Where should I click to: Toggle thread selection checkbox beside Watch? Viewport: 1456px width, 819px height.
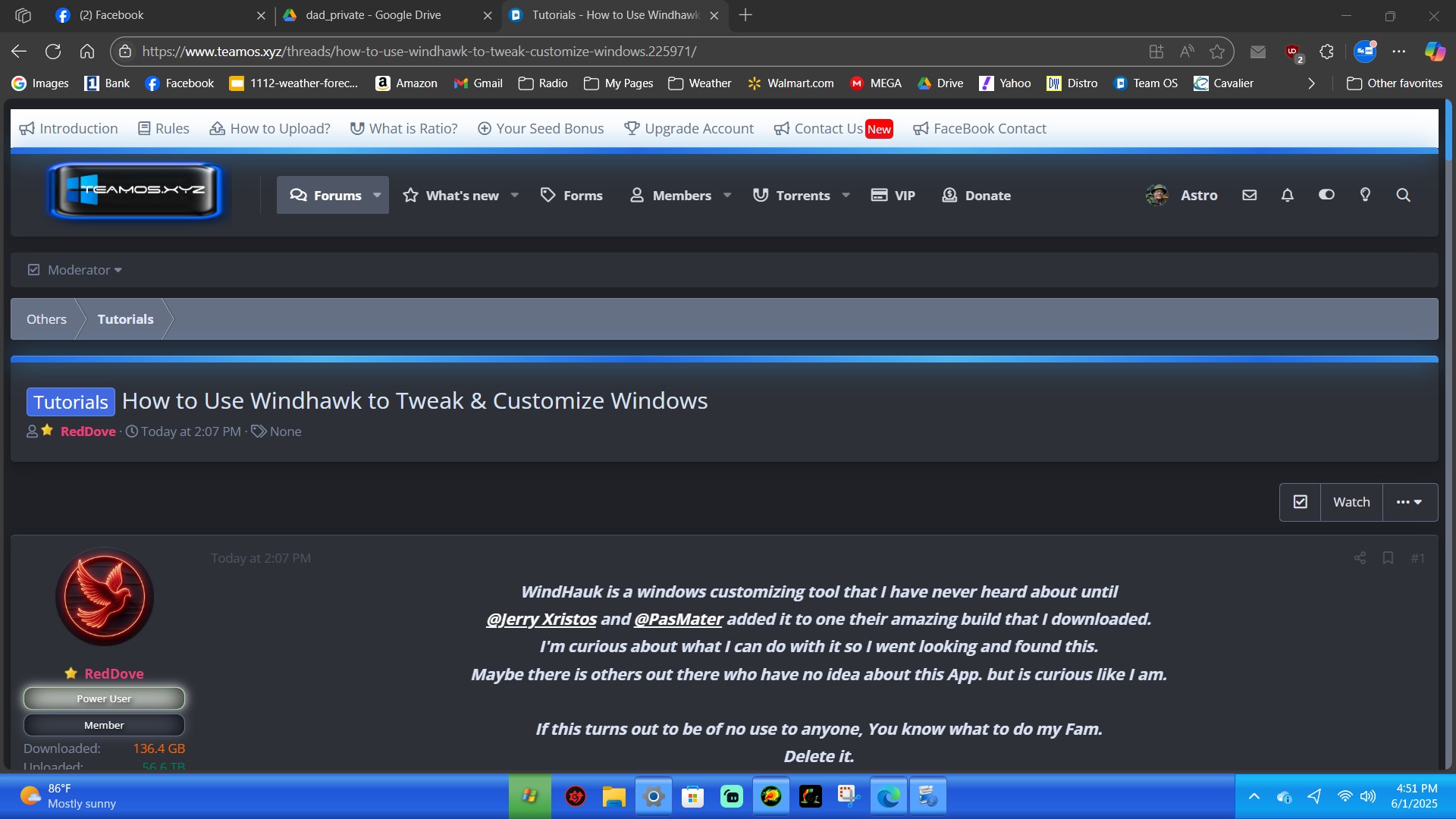1300,502
